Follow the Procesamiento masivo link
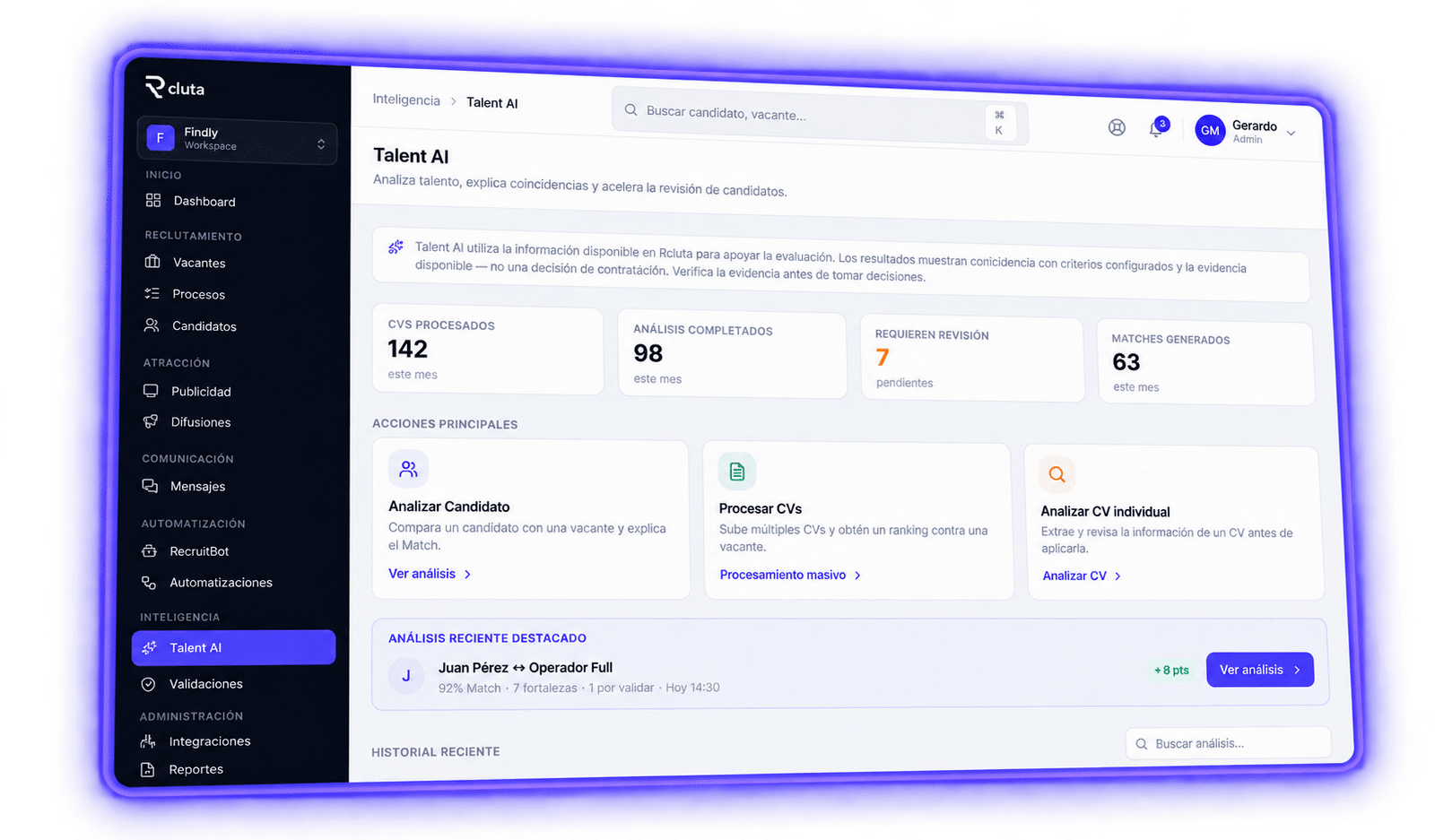This screenshot has height=840, width=1435. [790, 575]
